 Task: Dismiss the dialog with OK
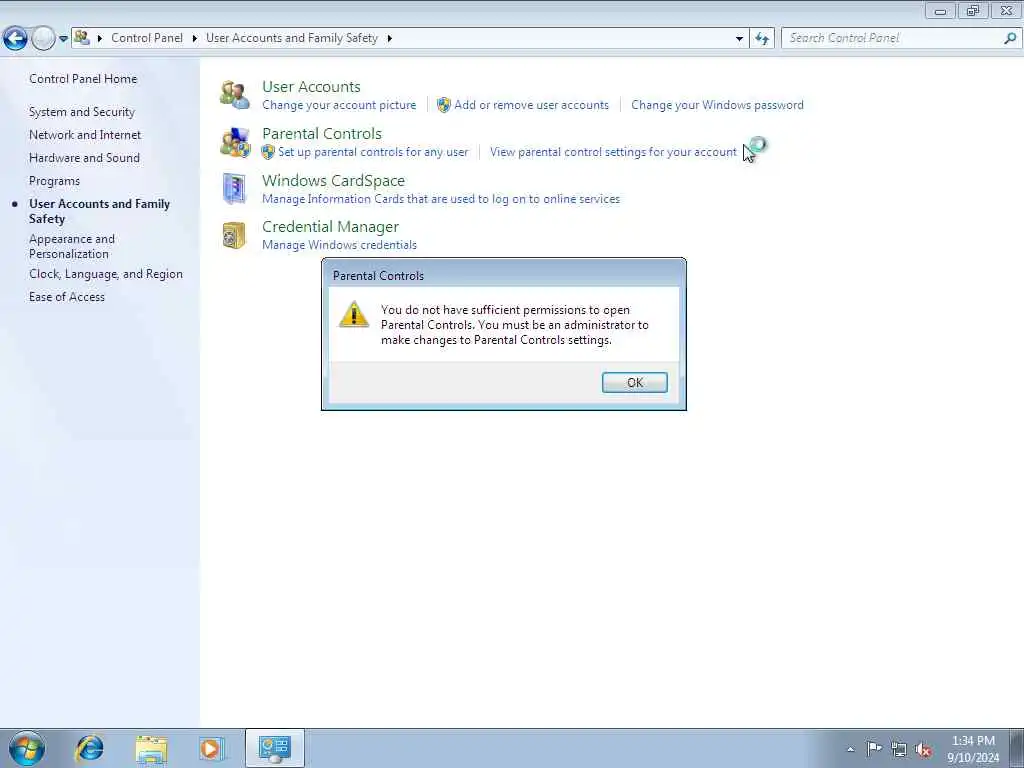(634, 383)
